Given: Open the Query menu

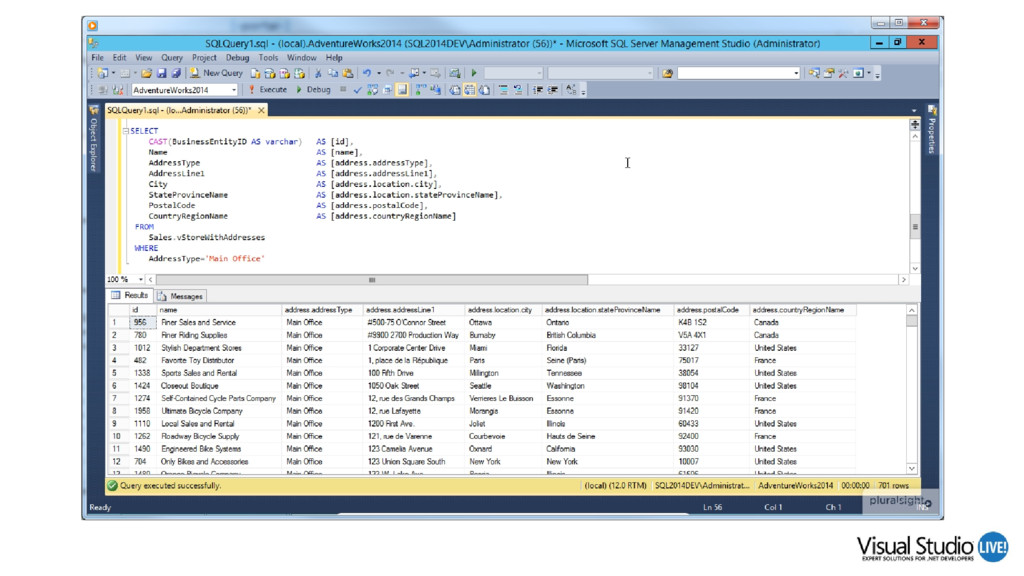Looking at the screenshot, I should (x=172, y=57).
